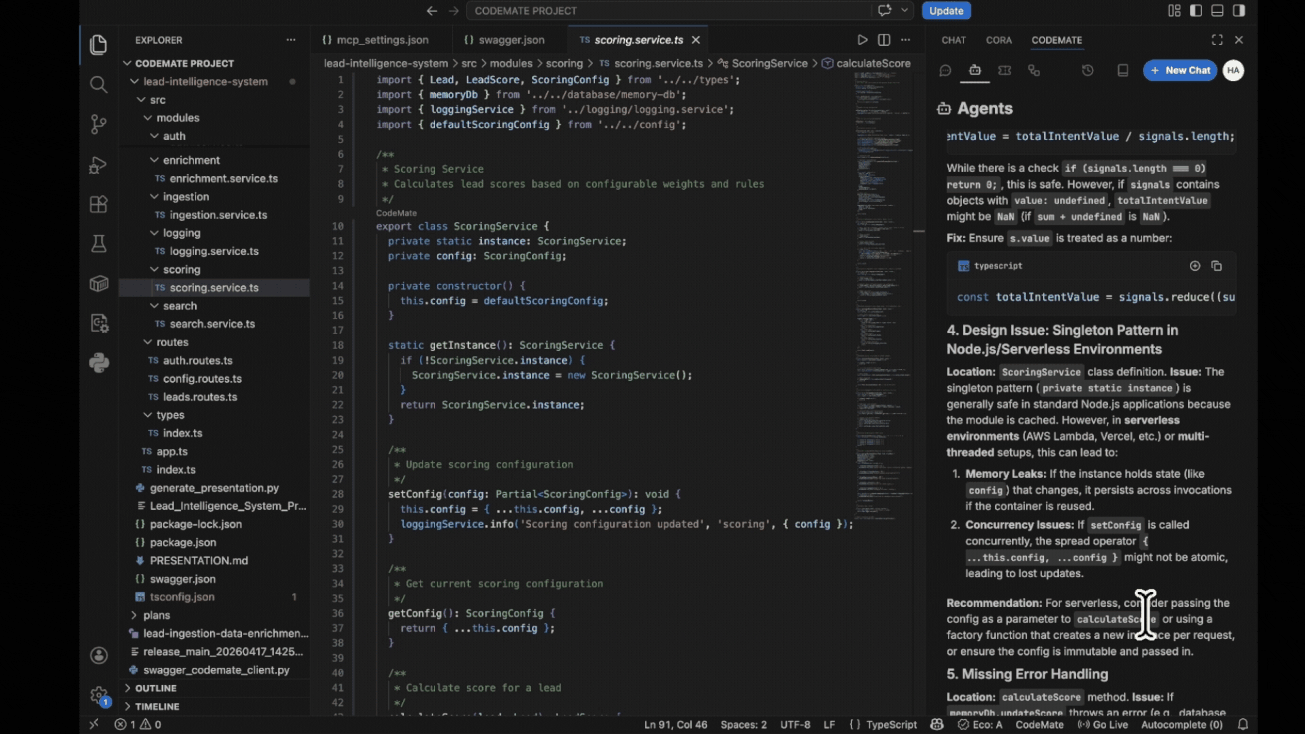Open the editor's more actions ellipsis

click(906, 40)
